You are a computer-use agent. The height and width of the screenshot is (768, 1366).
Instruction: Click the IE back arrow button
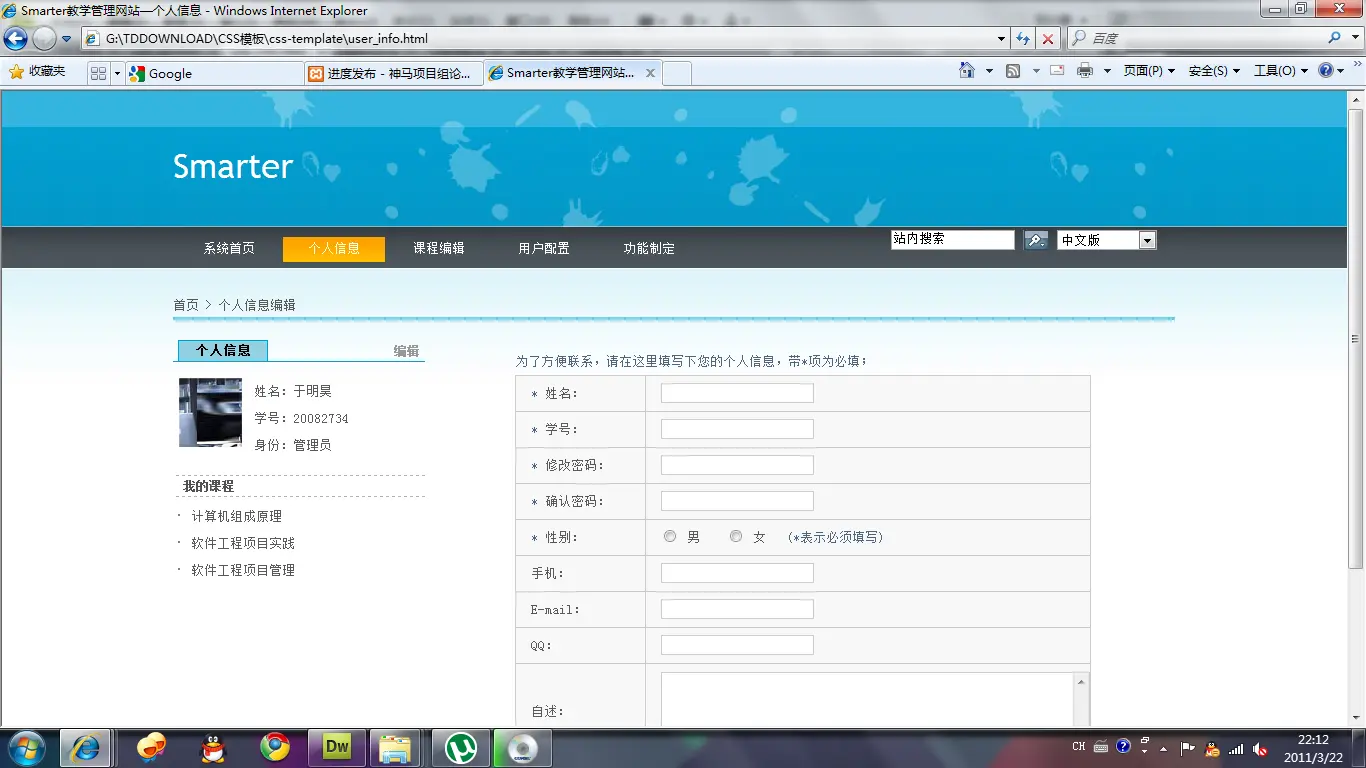[16, 39]
